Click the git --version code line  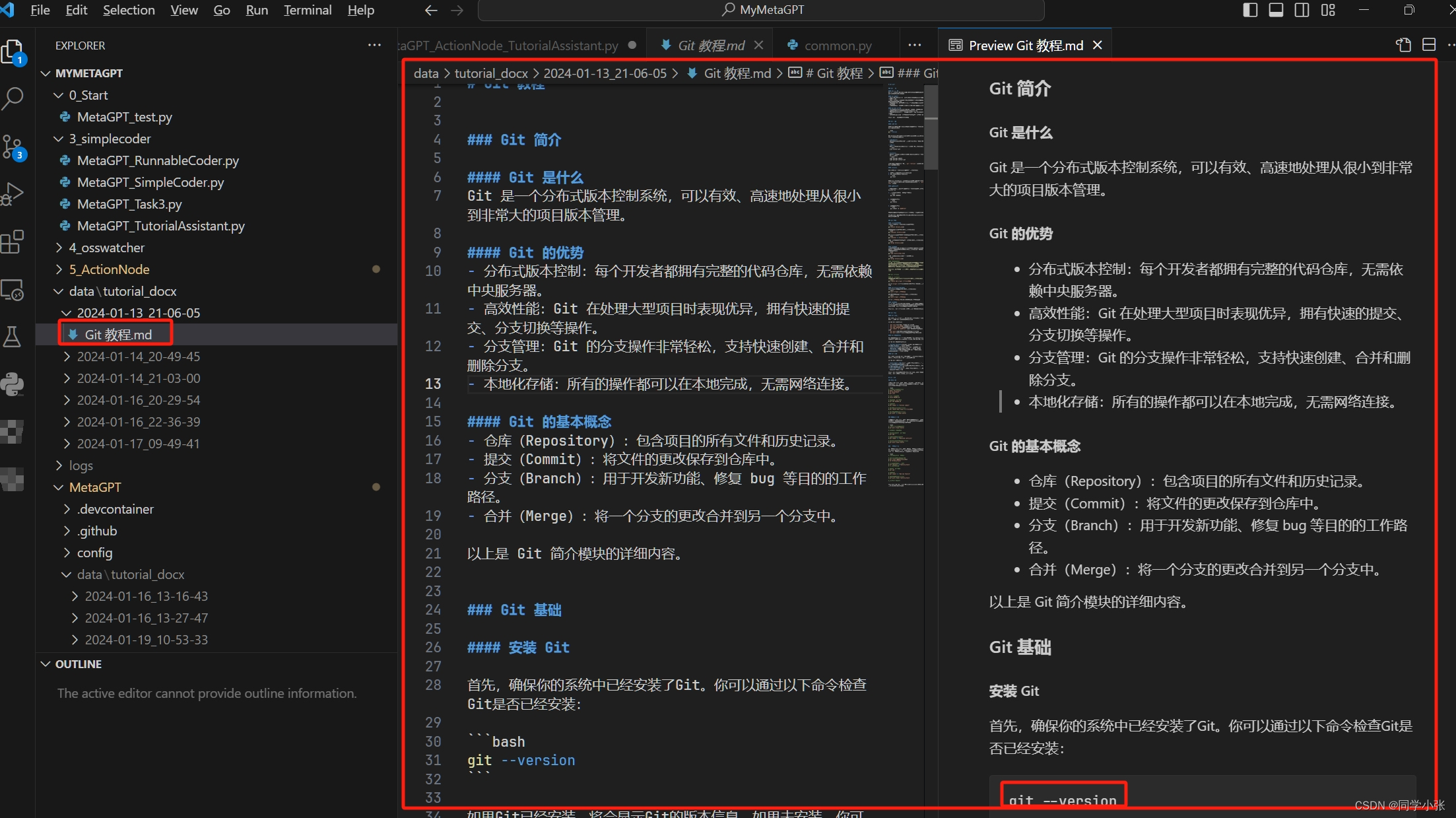coord(521,761)
